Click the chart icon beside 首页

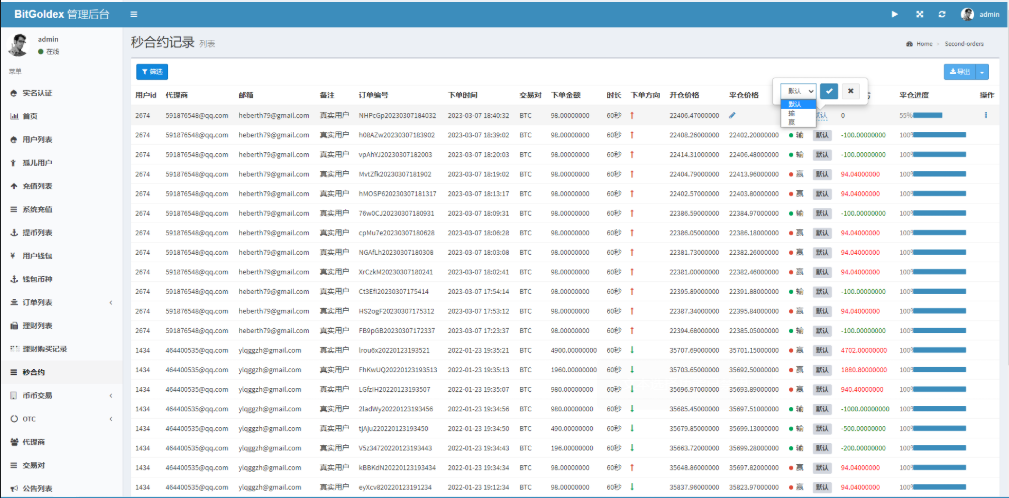pyautogui.click(x=14, y=116)
